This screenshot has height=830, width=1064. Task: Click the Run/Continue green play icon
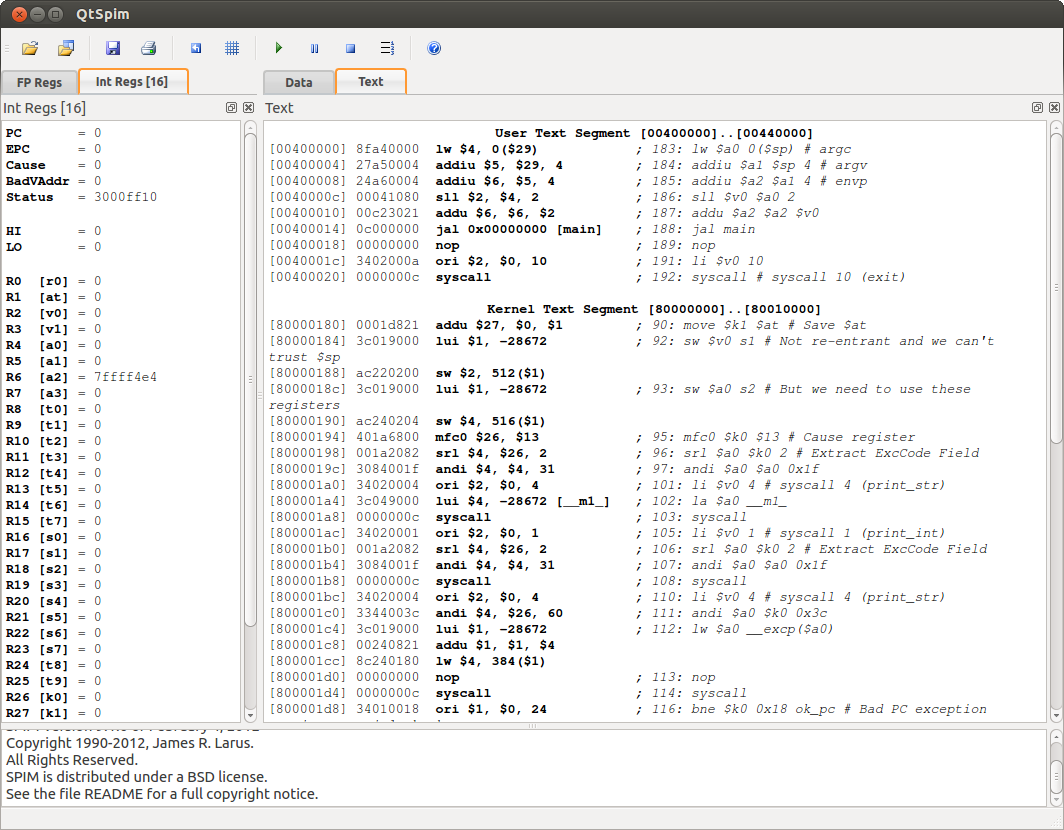278,47
